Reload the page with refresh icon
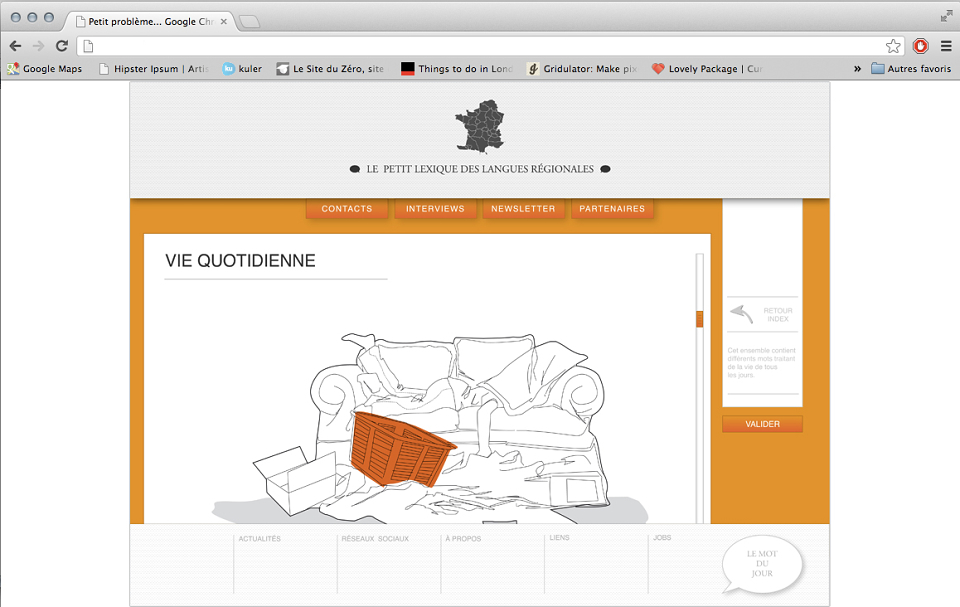 [x=62, y=46]
